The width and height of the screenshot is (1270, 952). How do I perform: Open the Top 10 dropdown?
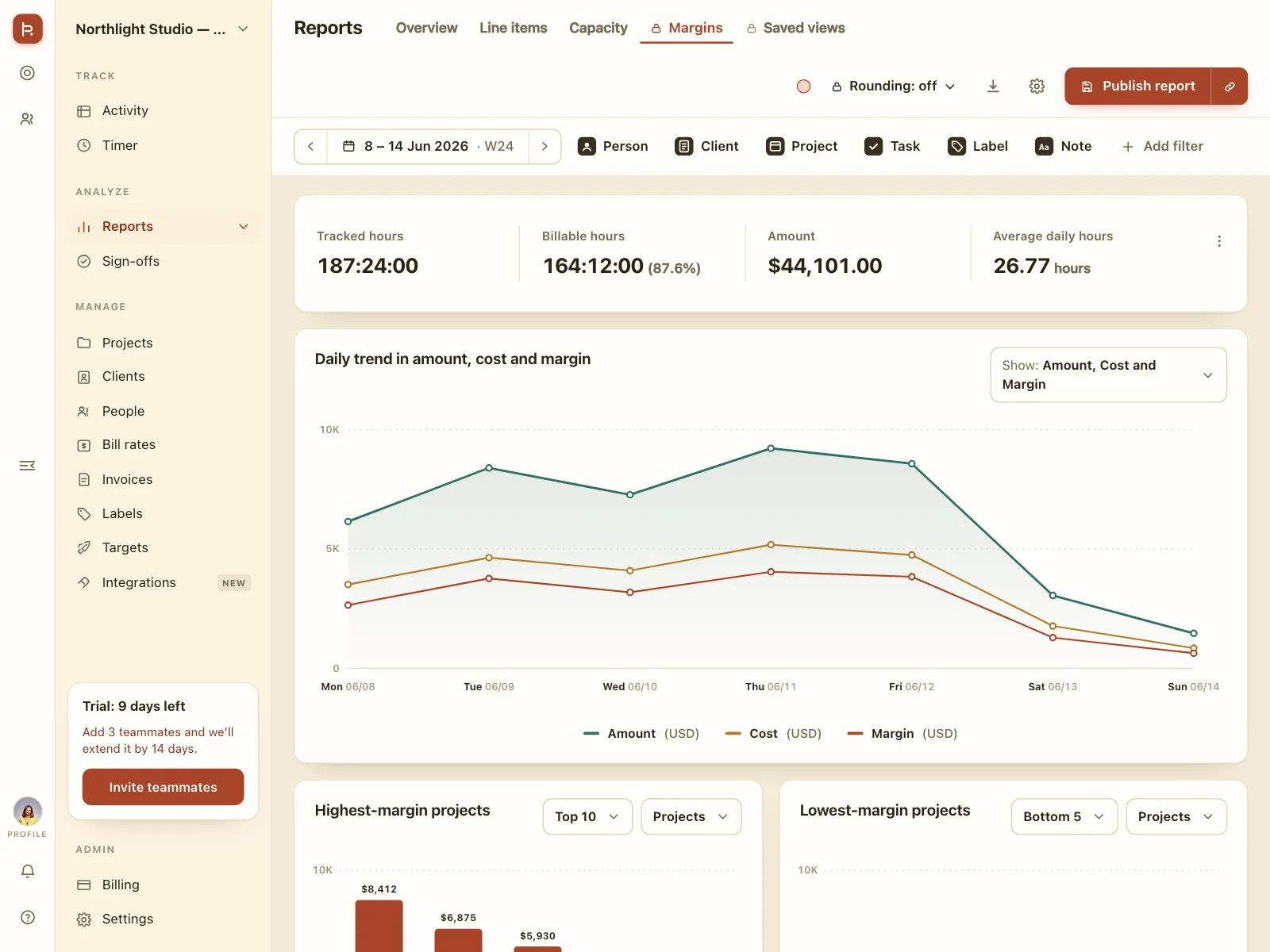[587, 816]
